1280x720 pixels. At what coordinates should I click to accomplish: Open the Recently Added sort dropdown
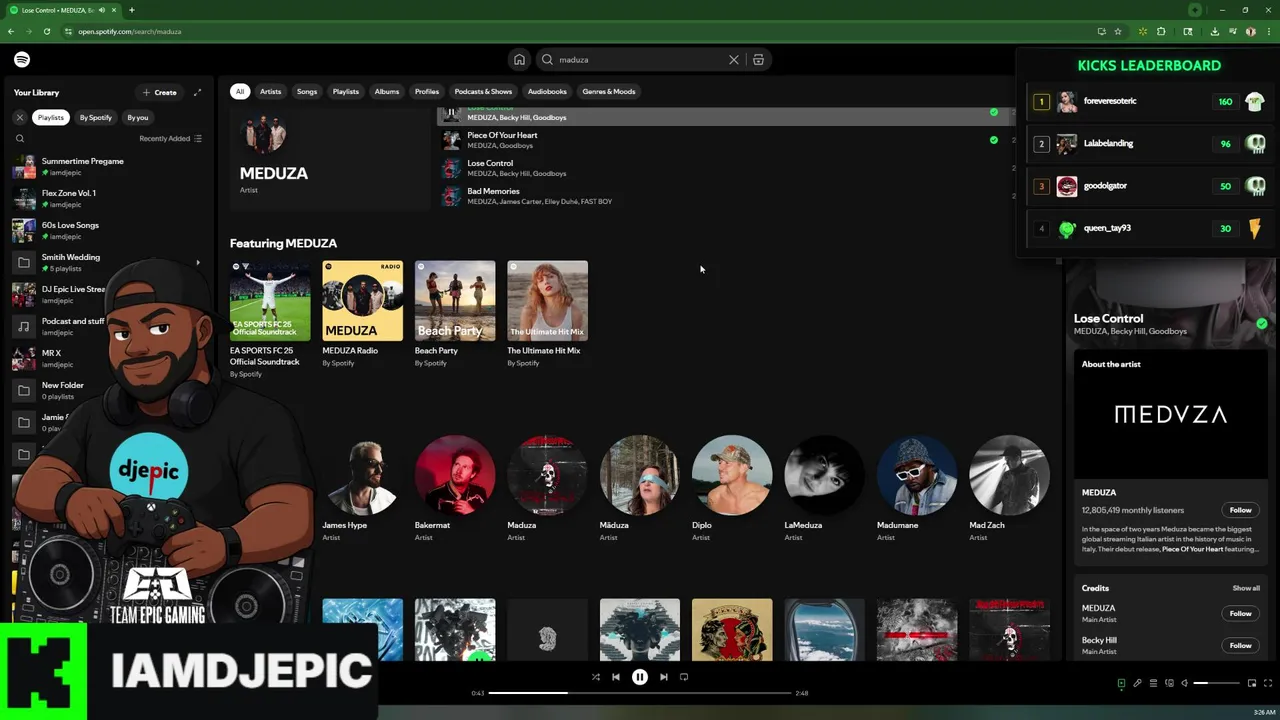pos(170,139)
